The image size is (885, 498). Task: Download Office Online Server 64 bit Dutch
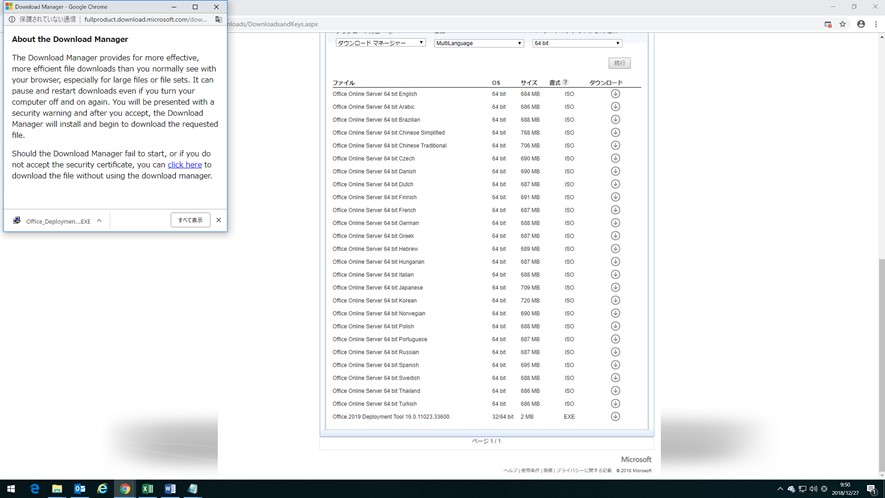coord(615,184)
